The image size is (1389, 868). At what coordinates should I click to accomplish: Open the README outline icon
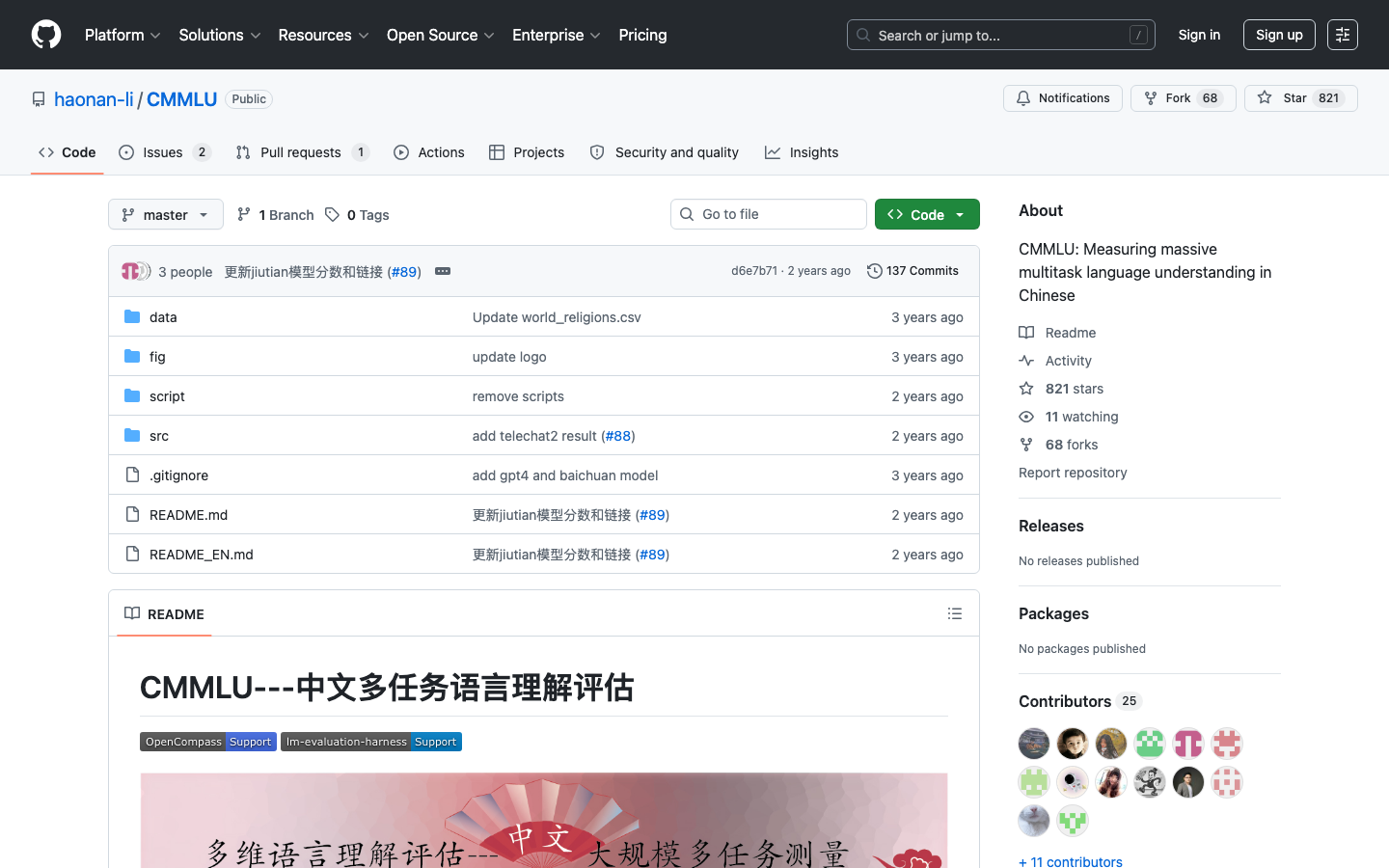[955, 613]
